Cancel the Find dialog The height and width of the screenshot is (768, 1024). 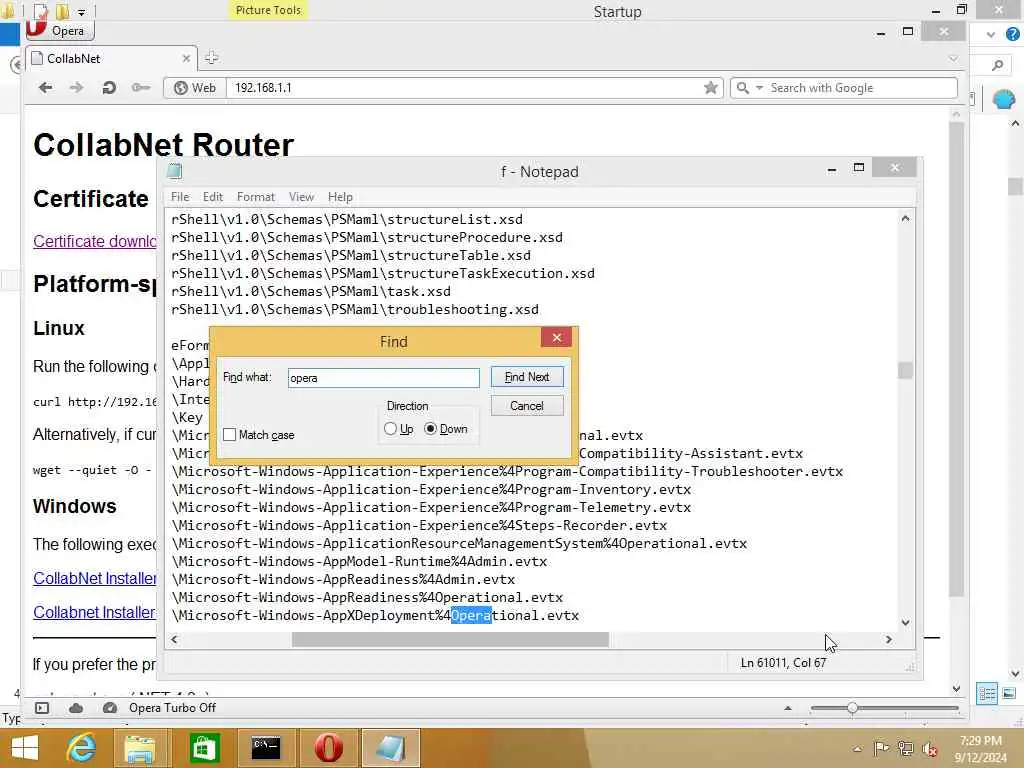click(x=527, y=406)
